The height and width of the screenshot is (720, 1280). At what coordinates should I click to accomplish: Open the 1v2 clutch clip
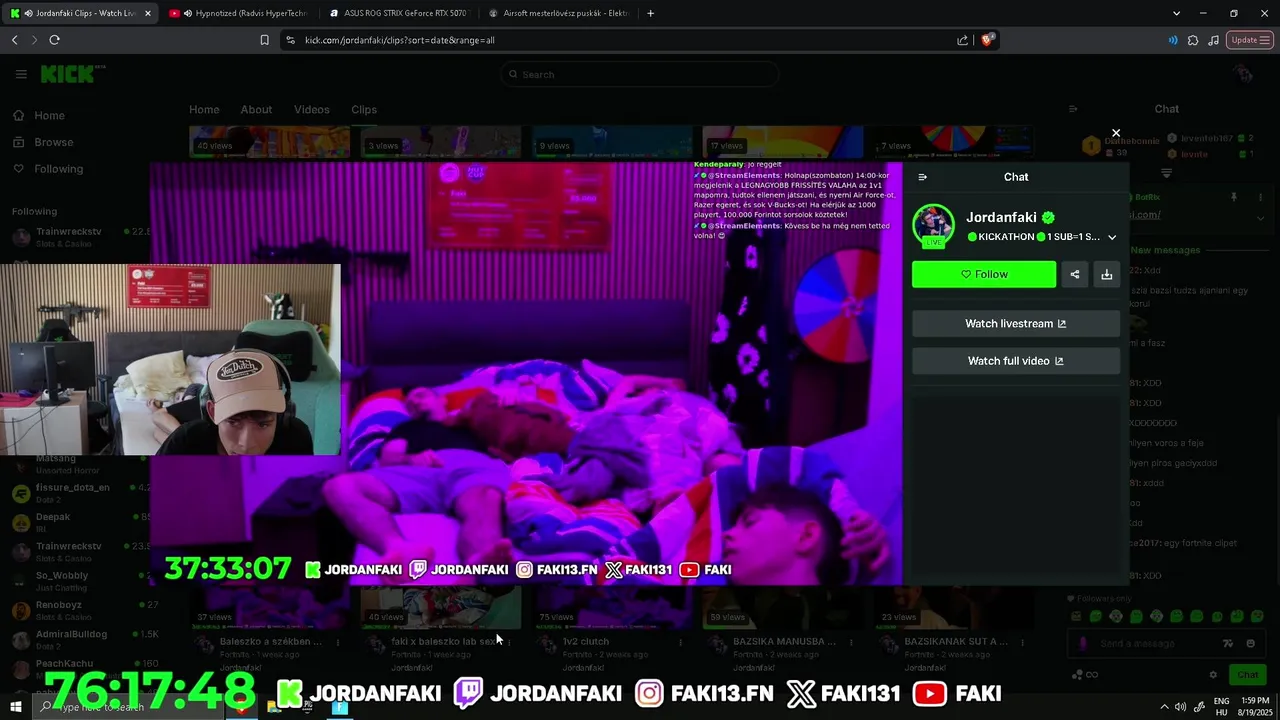click(x=586, y=641)
